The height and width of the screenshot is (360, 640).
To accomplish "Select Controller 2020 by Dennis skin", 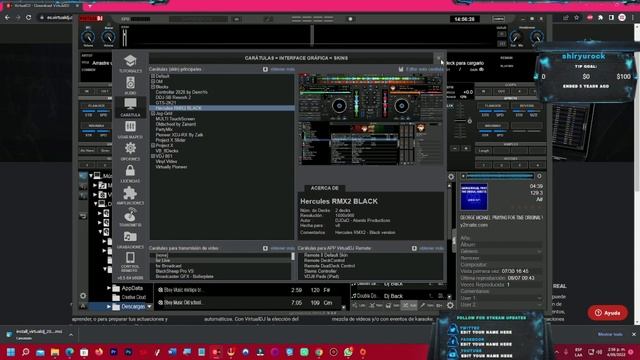I will [x=181, y=92].
